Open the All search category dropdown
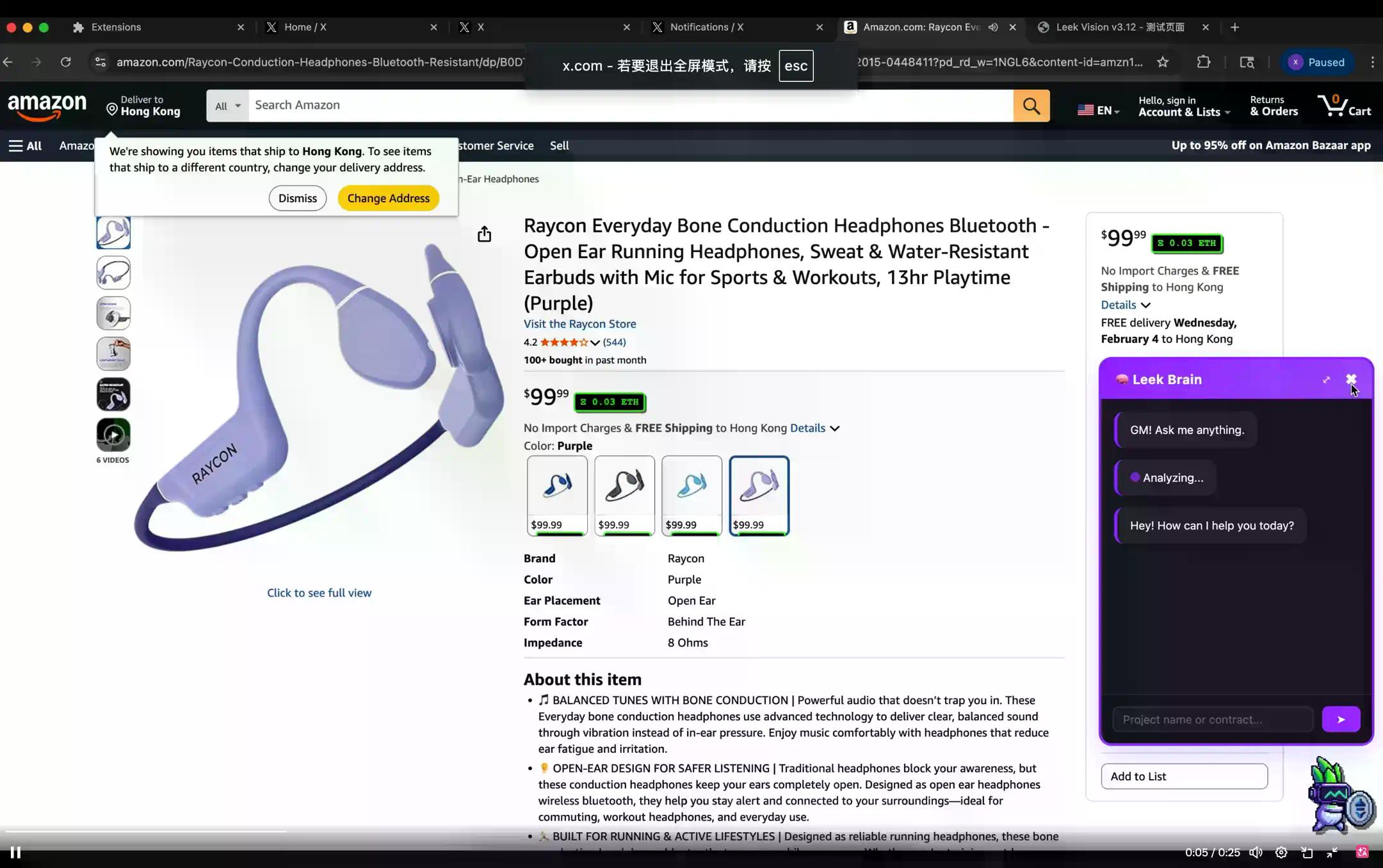1383x868 pixels. point(227,106)
